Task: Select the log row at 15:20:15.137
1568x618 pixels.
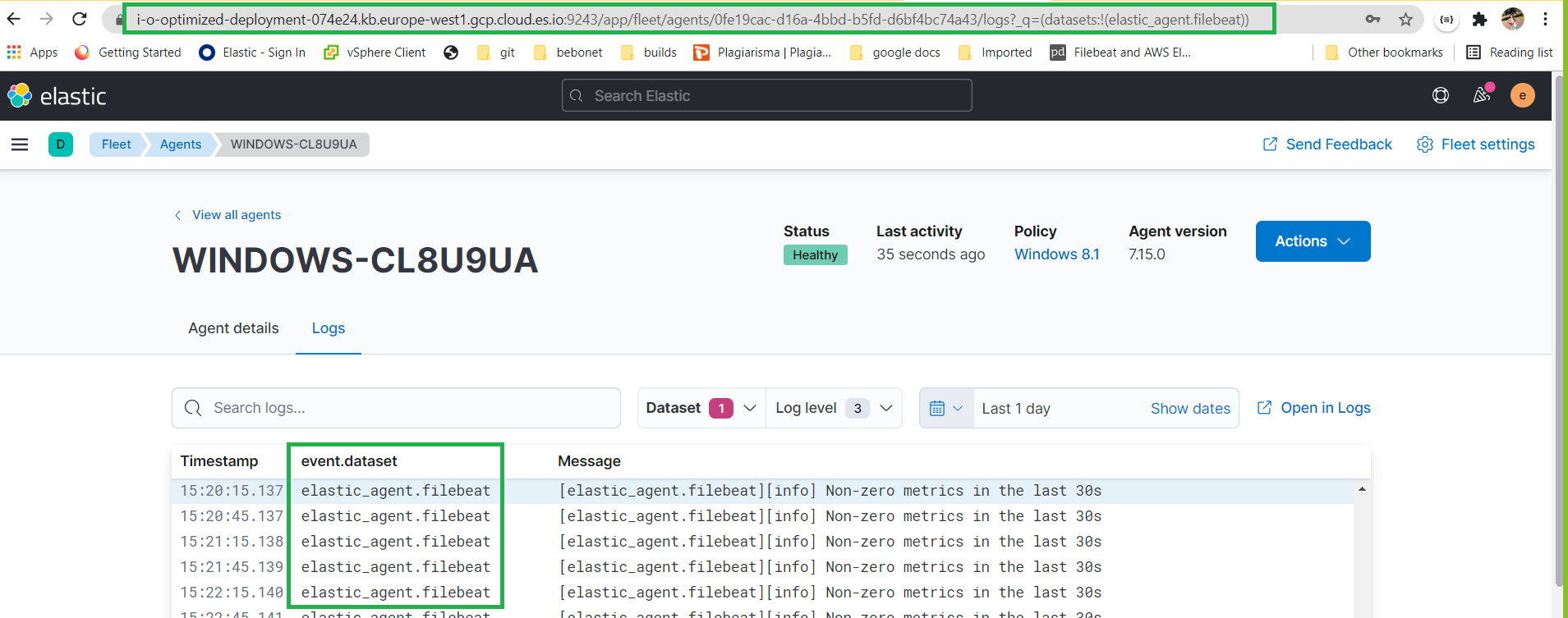Action: coord(762,491)
